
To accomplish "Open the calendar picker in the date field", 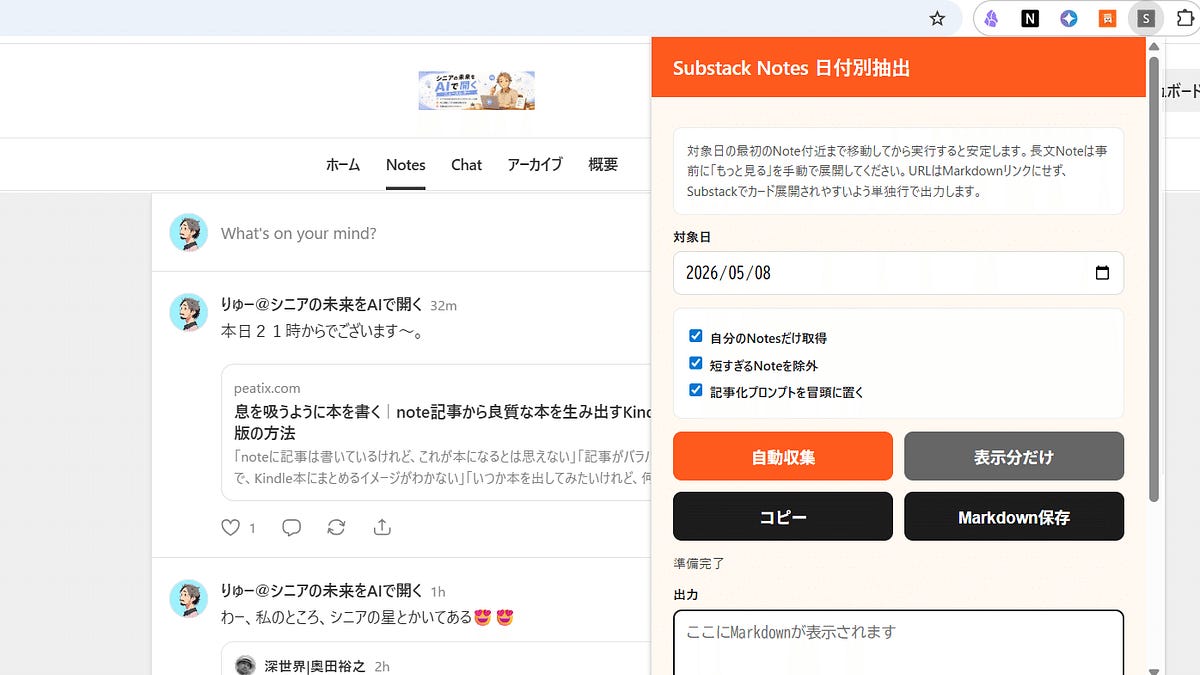I will click(x=1102, y=273).
